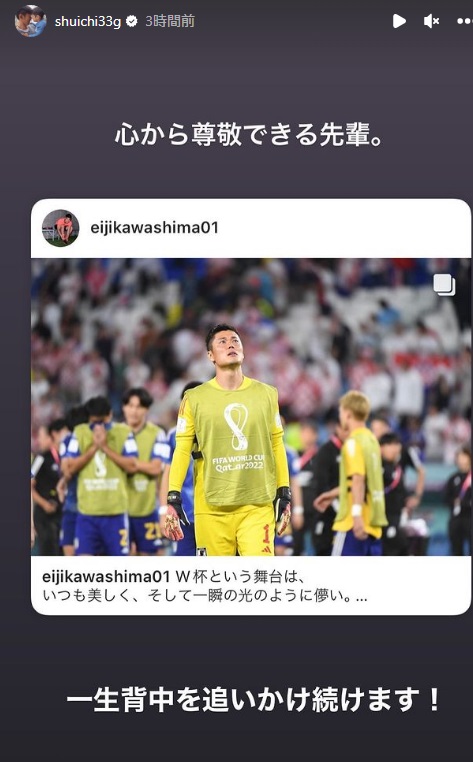
Task: Click eijikawashima01 name in the caption
Action: tap(106, 576)
